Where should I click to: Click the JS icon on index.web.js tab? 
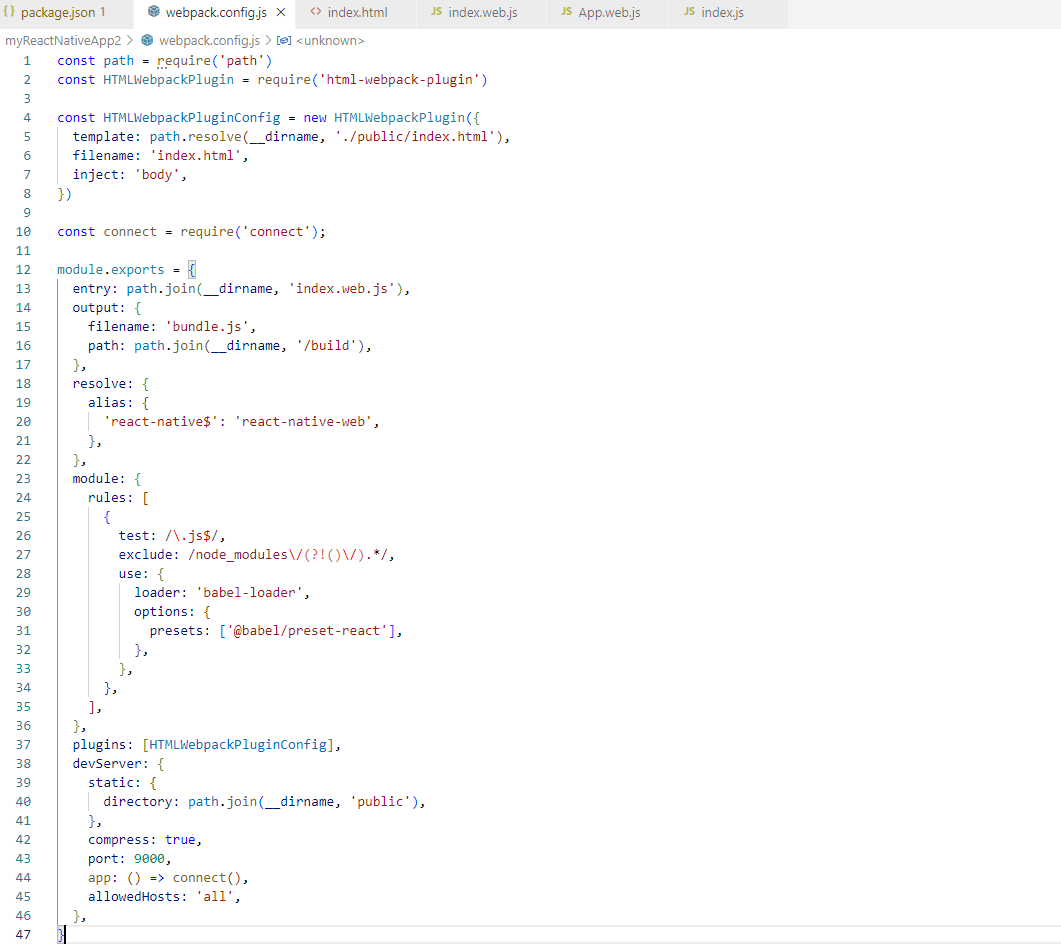436,12
